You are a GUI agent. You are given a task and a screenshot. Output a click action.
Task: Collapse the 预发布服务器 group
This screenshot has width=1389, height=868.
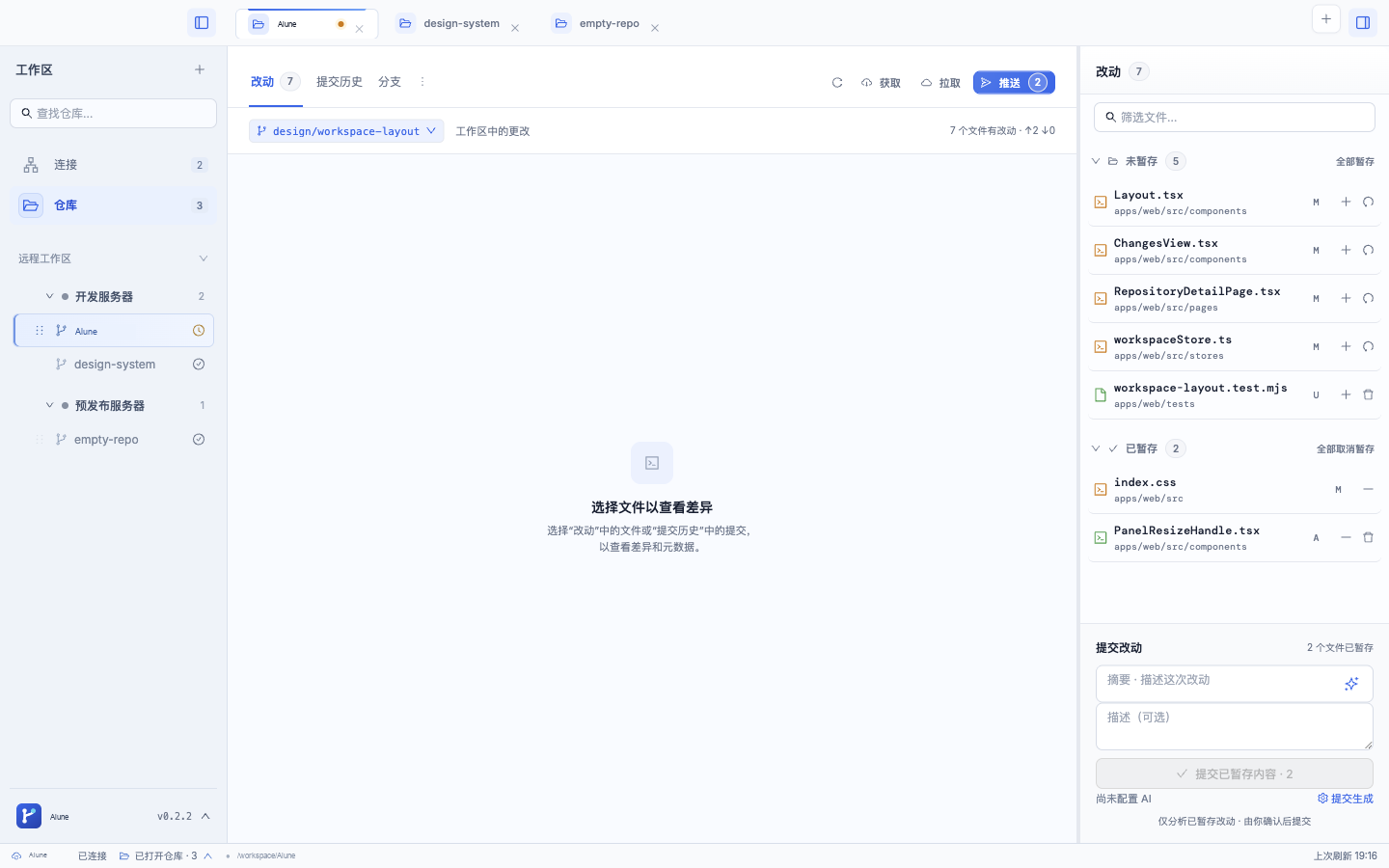(x=49, y=405)
